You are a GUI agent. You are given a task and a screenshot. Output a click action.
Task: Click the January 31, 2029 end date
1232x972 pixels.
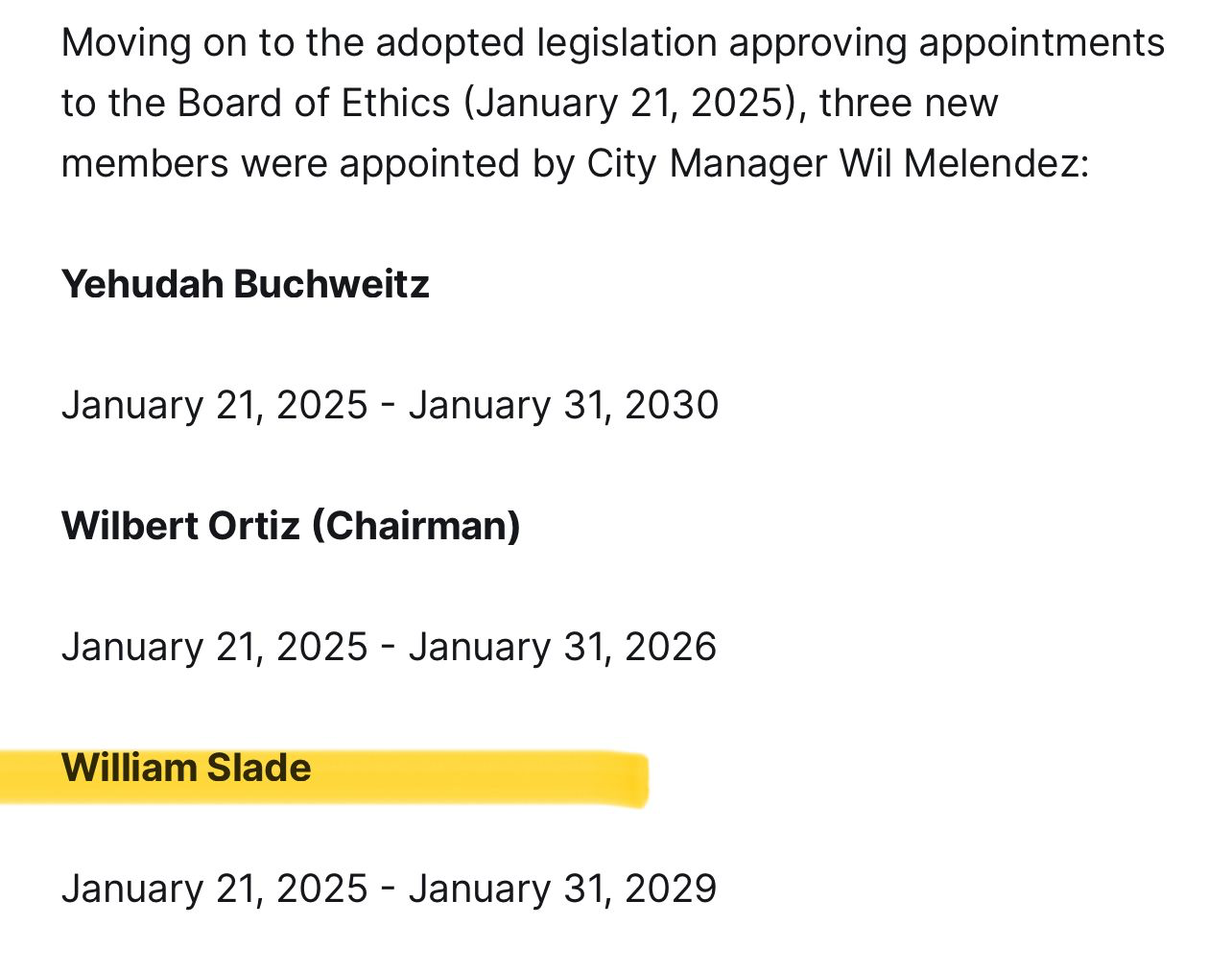pos(562,889)
